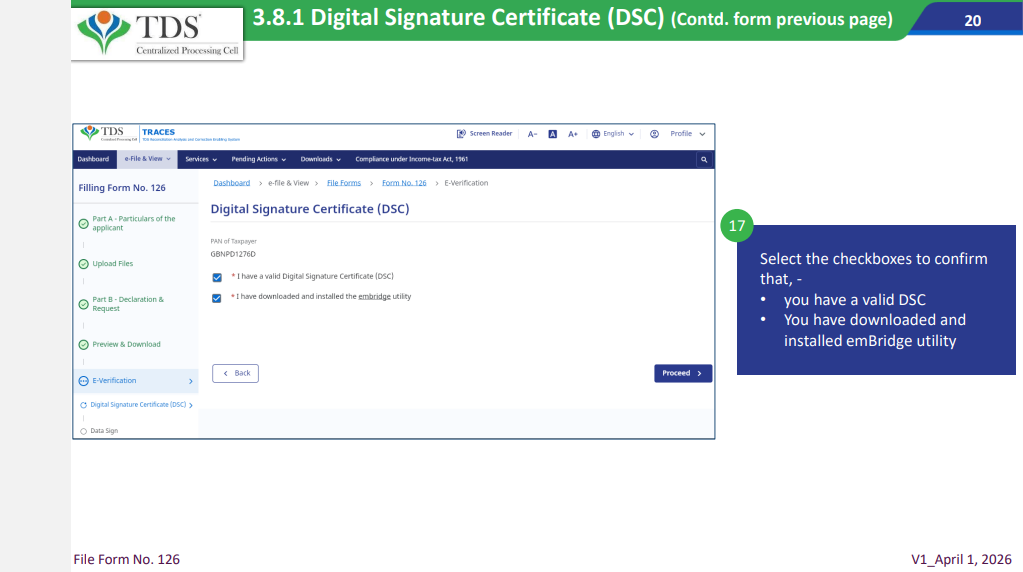Increase font size with A+ icon
The image size is (1023, 572).
573,133
